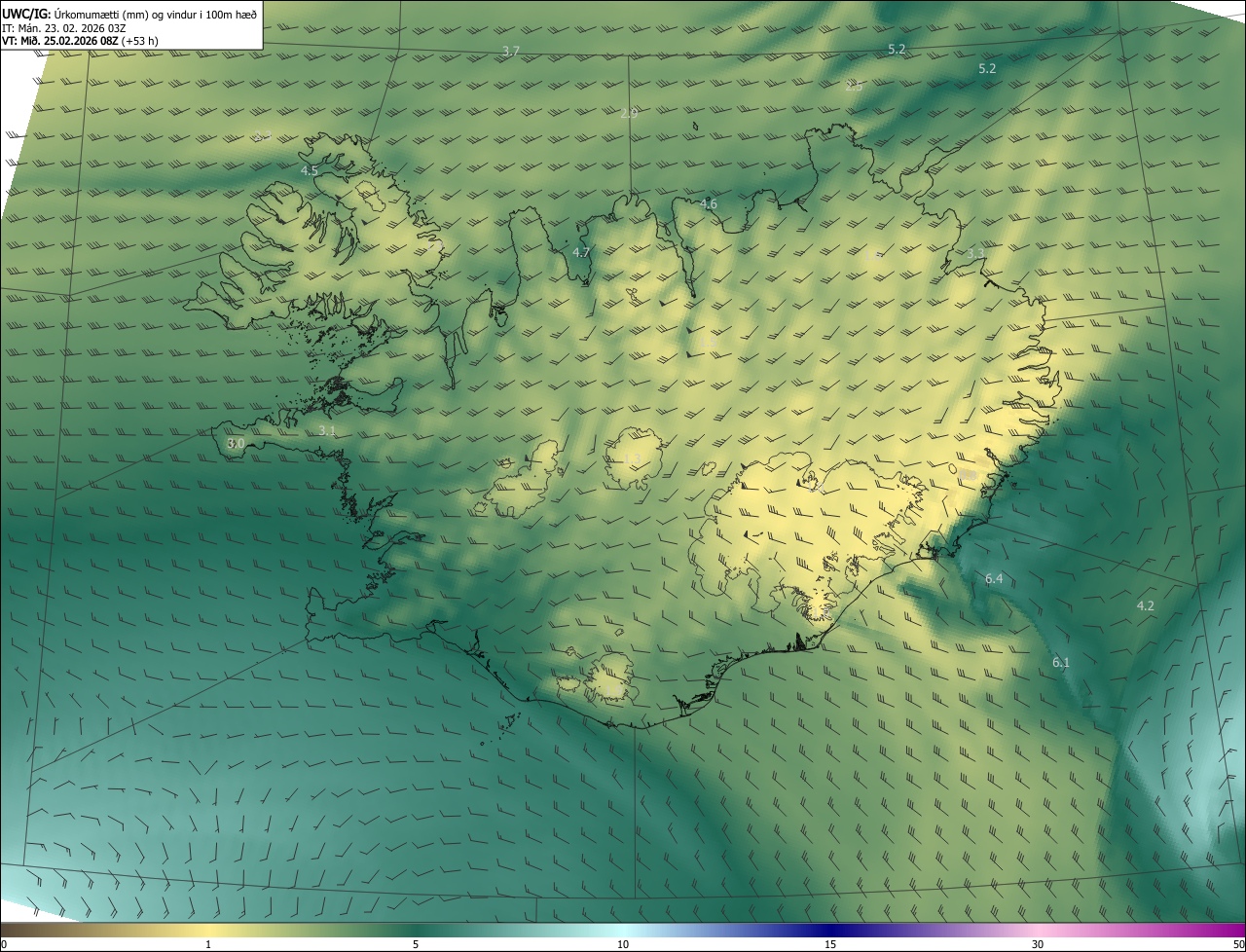
Task: Click the 'VT: Mið. 25.02.2026 08Z (+53 h)' line
Action: pos(80,41)
